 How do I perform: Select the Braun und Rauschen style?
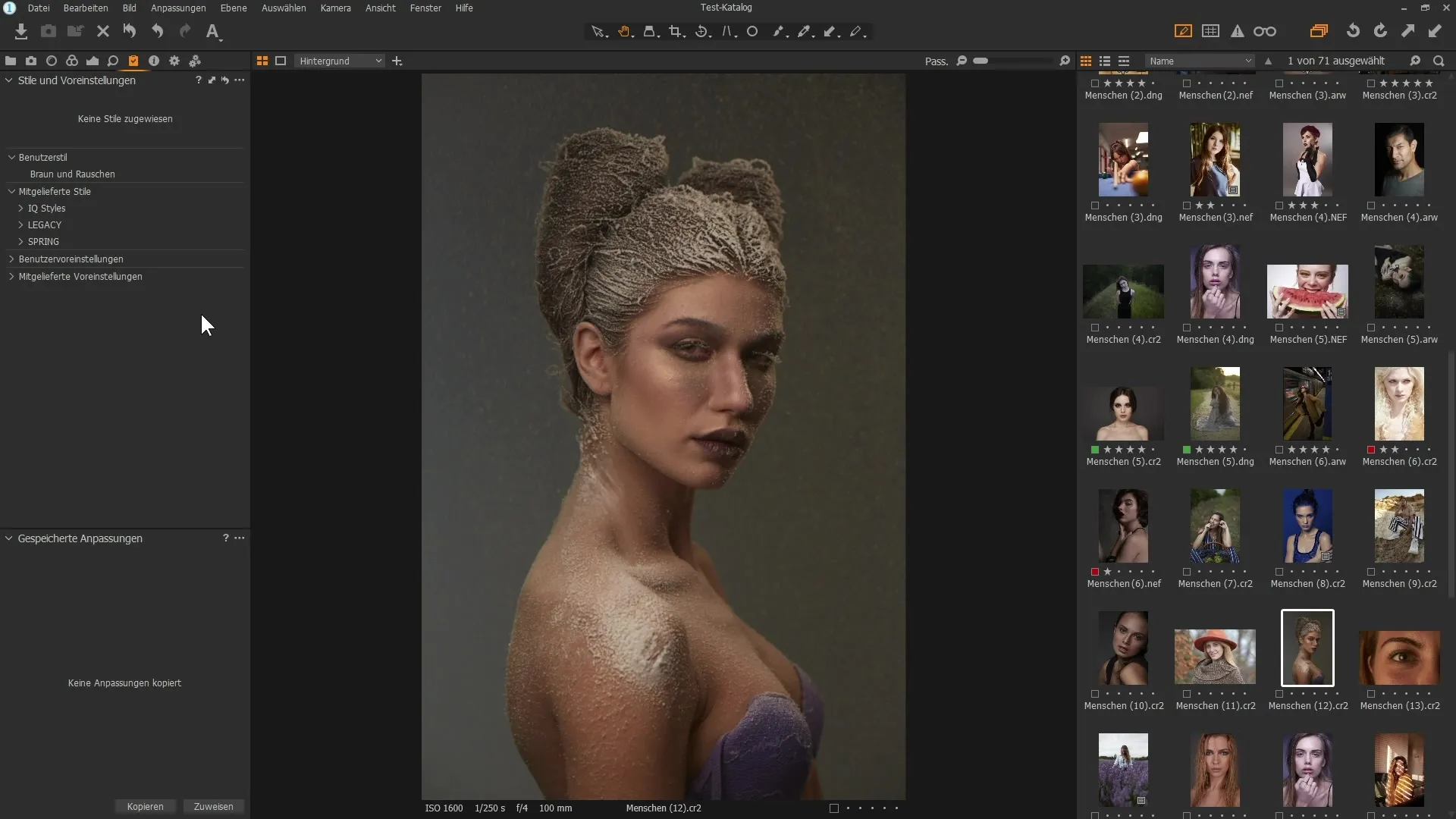(x=73, y=174)
